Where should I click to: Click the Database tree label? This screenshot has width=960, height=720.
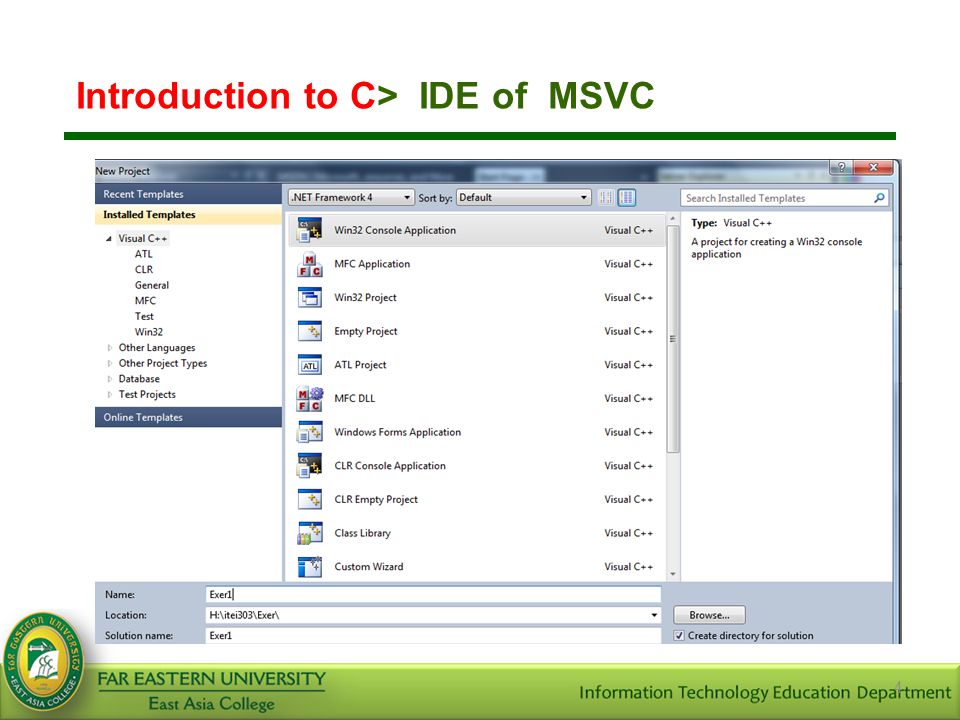(139, 379)
